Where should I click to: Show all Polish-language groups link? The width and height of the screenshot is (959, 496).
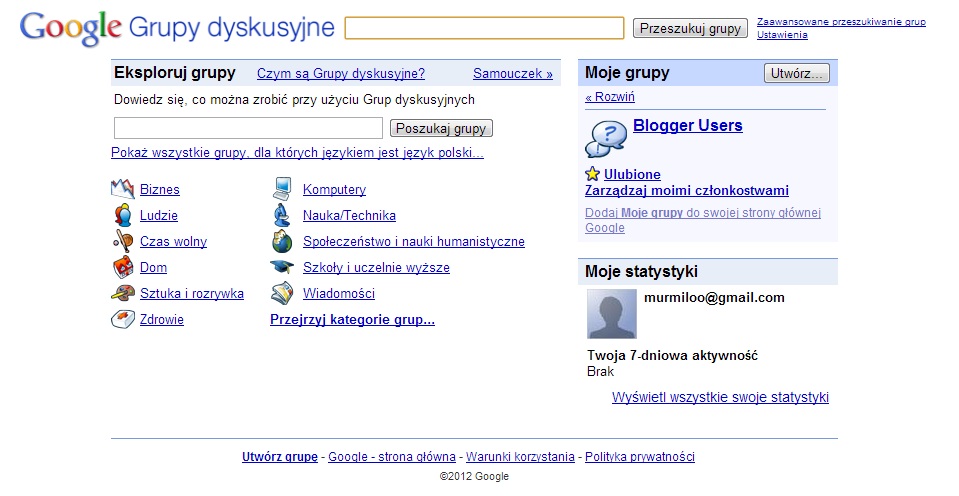[297, 153]
